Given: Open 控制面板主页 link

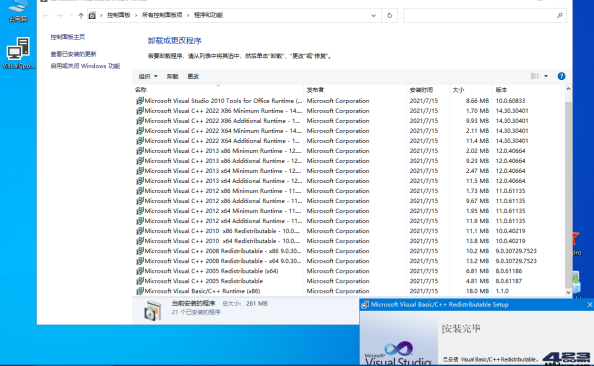Looking at the screenshot, I should tap(68, 37).
